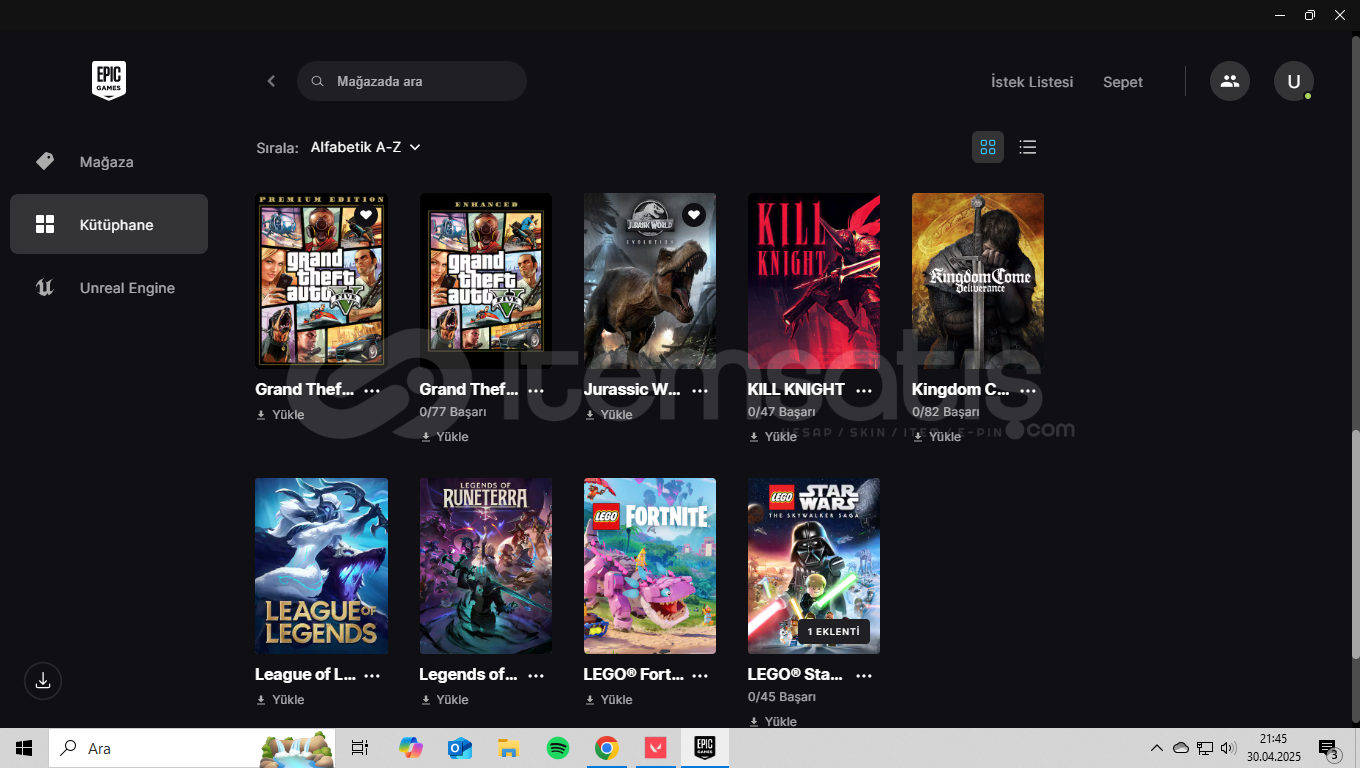Open GTA V Premium Edition cover

click(x=321, y=281)
